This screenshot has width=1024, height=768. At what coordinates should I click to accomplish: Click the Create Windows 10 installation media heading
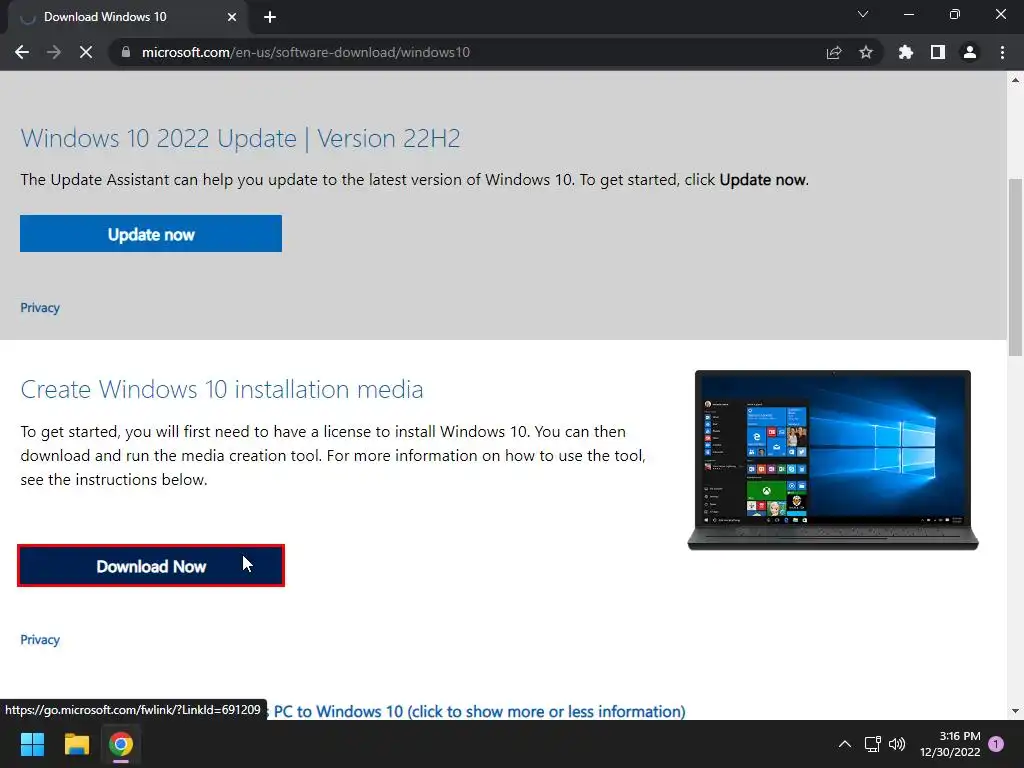(222, 389)
